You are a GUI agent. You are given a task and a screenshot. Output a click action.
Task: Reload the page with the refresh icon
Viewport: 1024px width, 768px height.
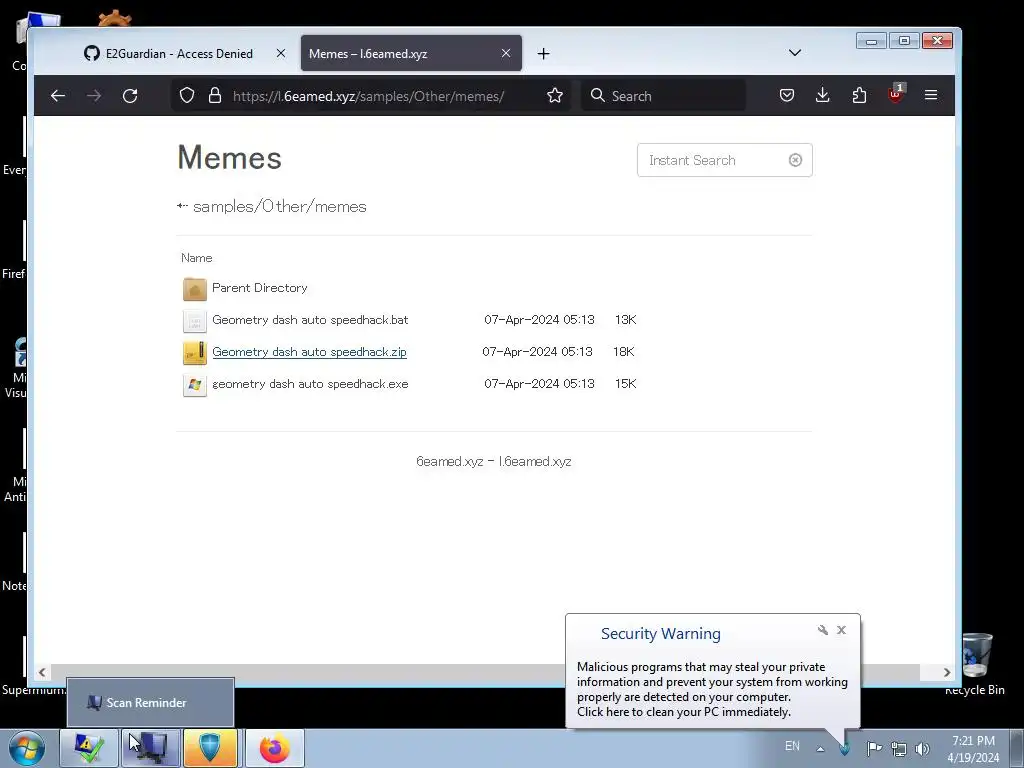pos(130,96)
